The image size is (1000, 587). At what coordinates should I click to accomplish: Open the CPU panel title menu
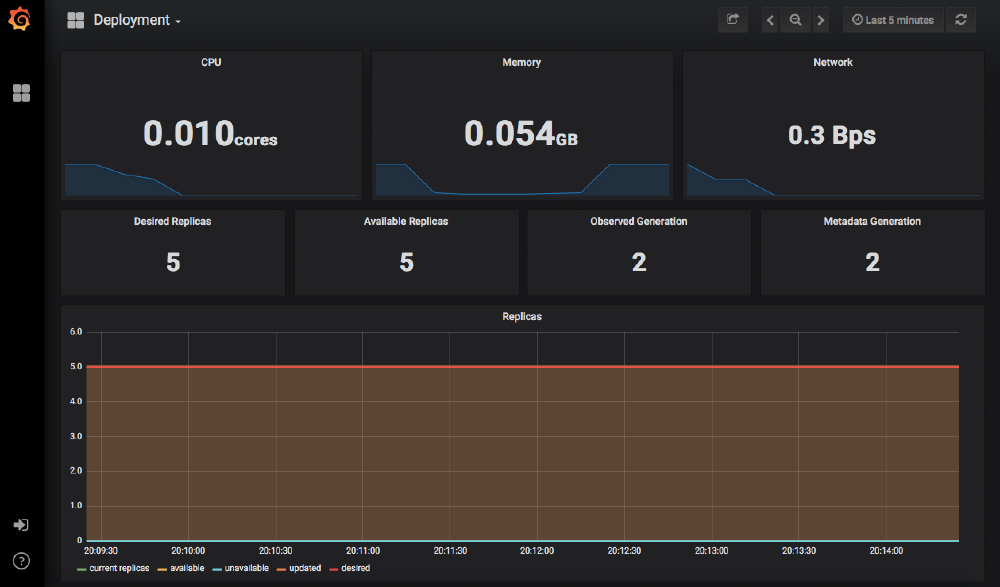click(210, 61)
